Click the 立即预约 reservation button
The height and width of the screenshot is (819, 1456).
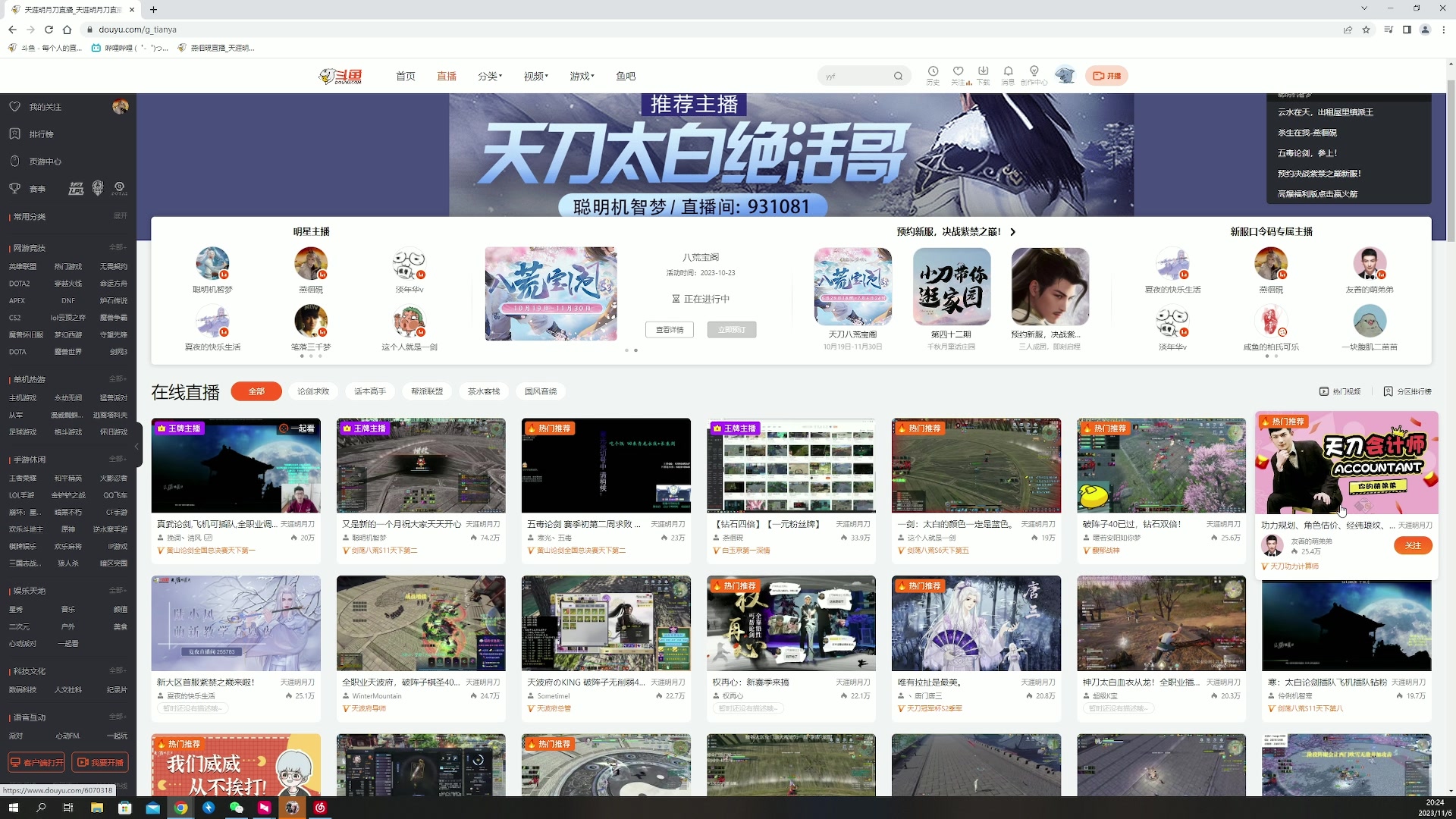pos(732,329)
